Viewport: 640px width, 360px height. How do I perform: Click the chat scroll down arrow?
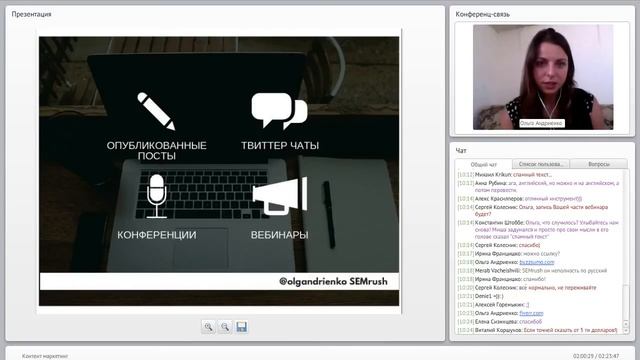[626, 330]
